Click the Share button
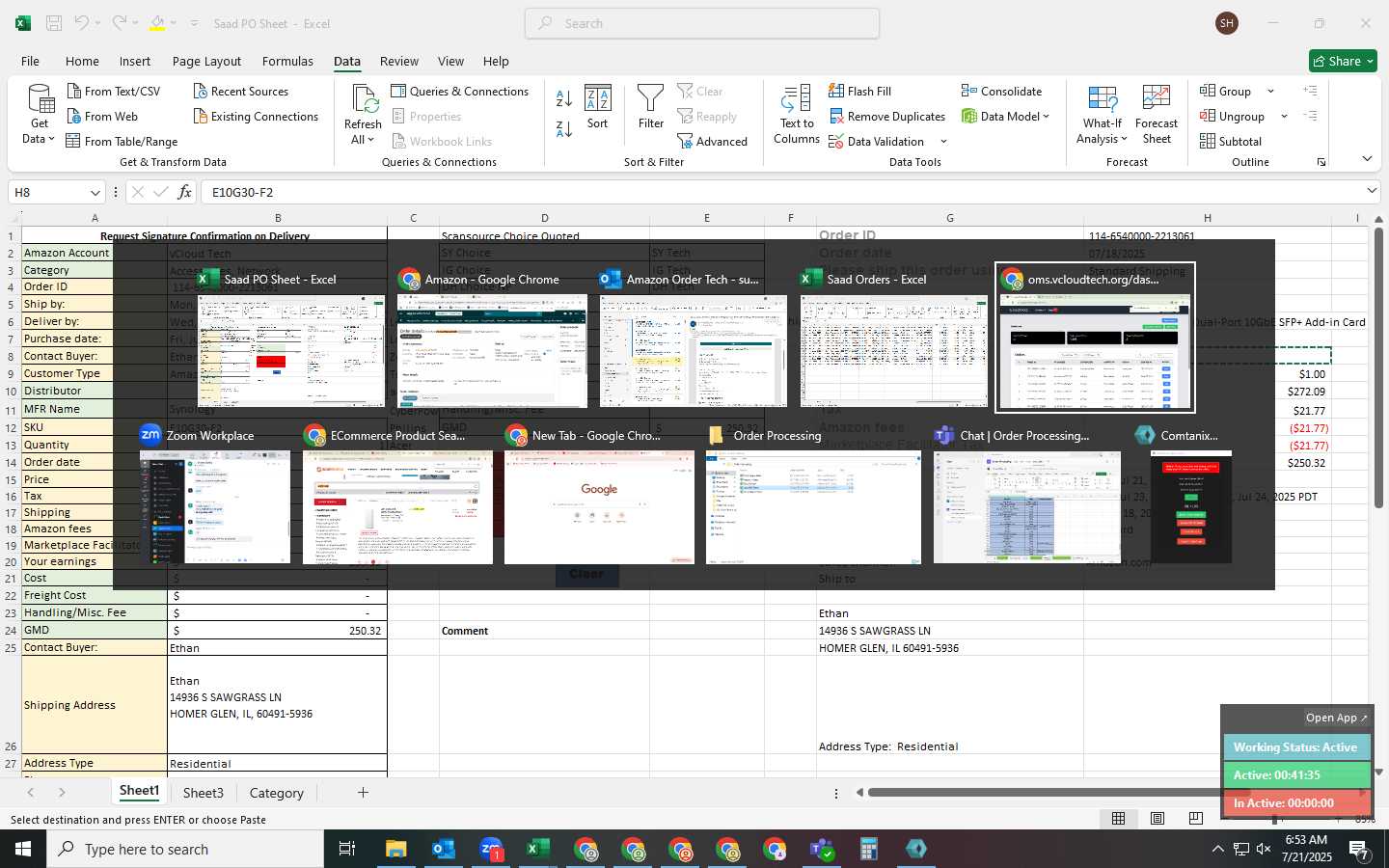This screenshot has width=1389, height=868. pyautogui.click(x=1343, y=61)
